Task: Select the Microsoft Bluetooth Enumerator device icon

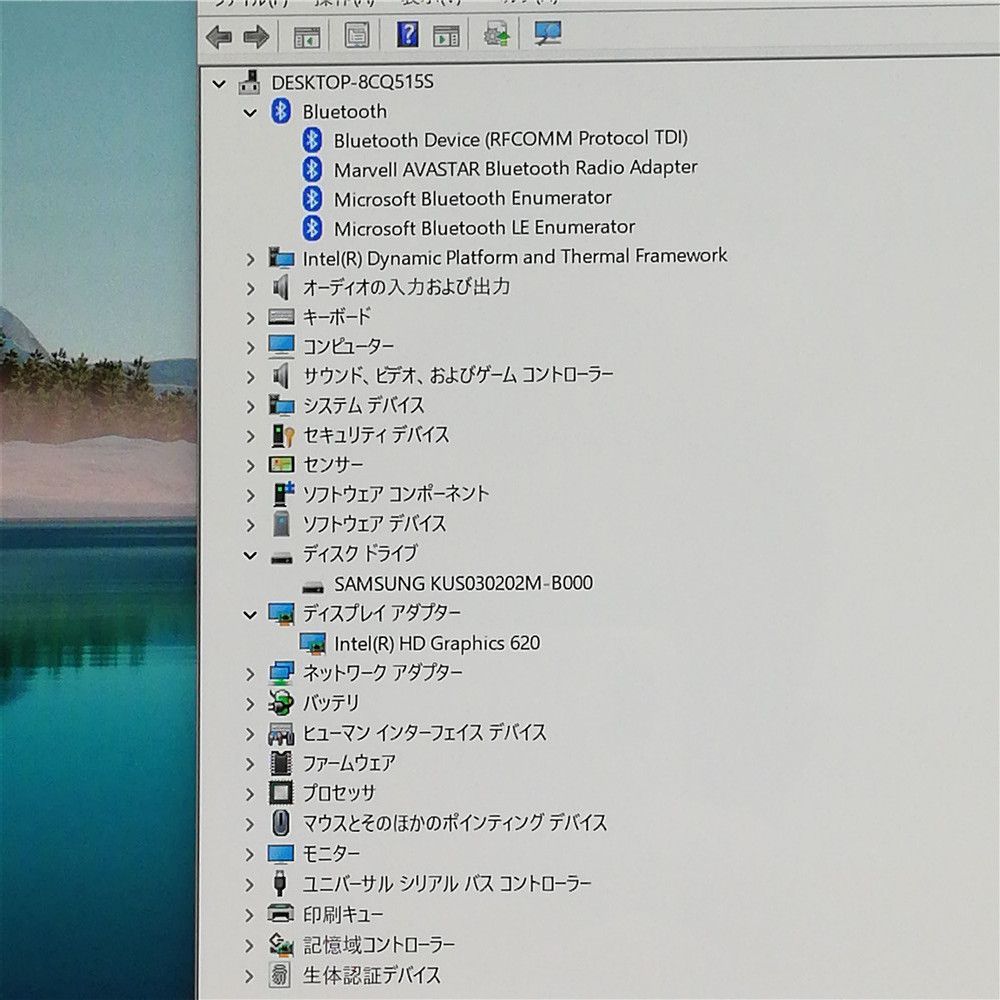Action: click(x=311, y=198)
